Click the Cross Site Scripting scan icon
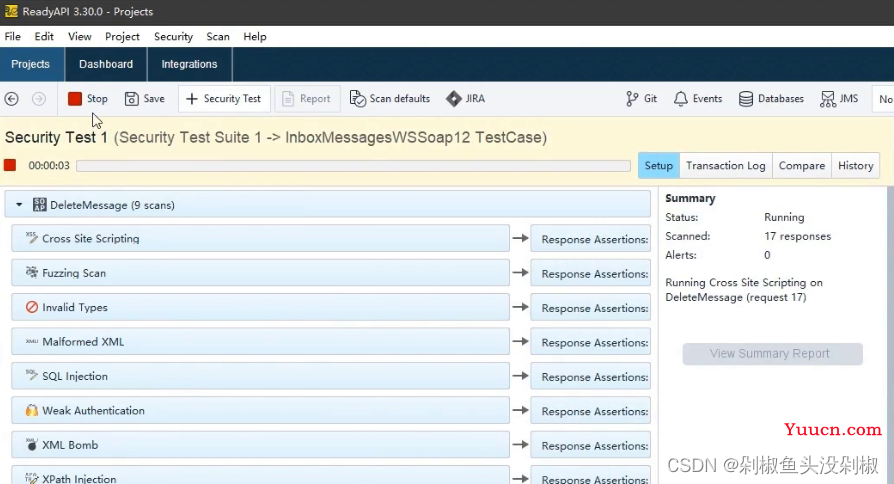894x484 pixels. point(31,238)
